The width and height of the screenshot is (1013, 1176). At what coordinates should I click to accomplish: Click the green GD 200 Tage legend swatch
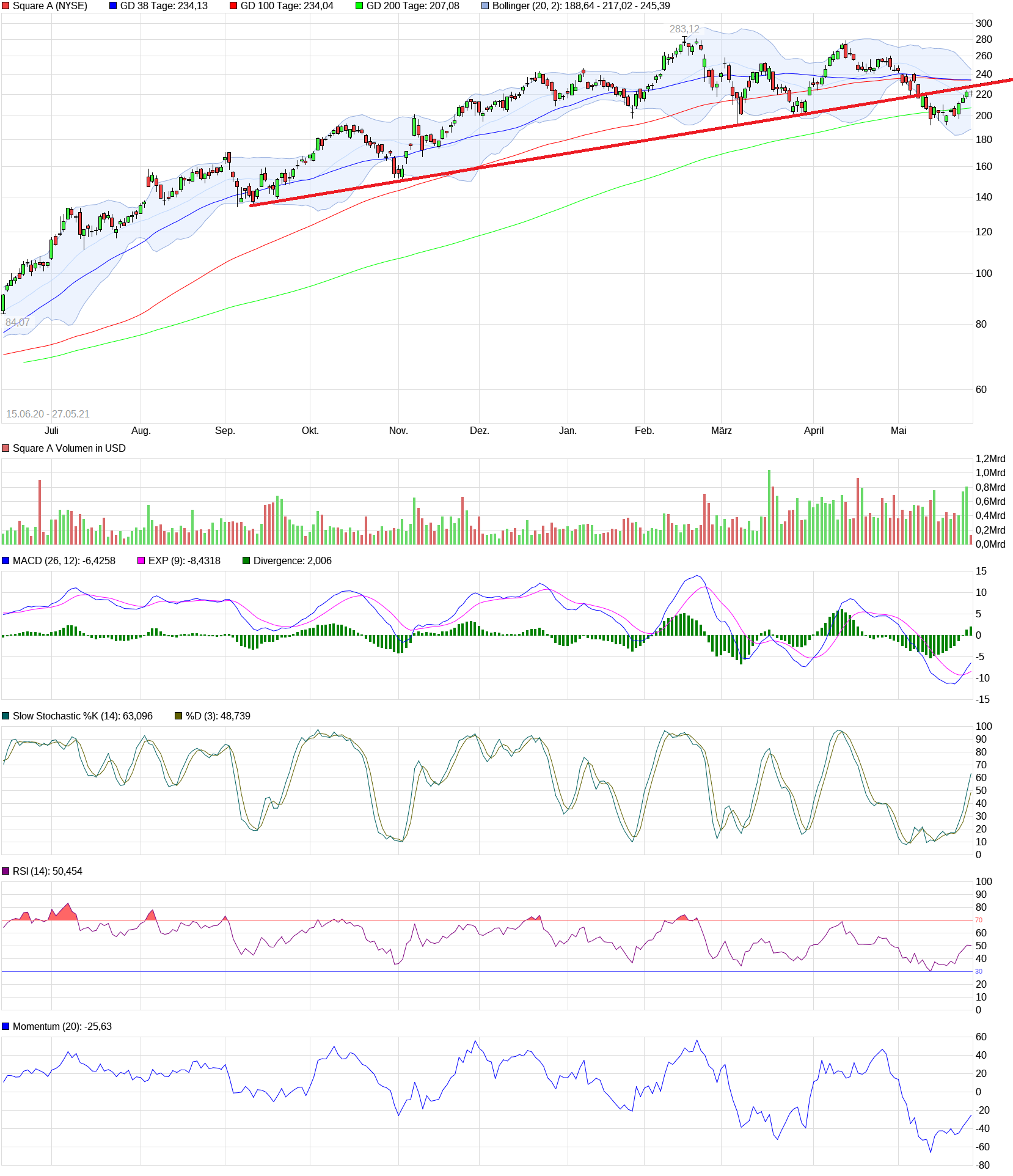point(359,6)
